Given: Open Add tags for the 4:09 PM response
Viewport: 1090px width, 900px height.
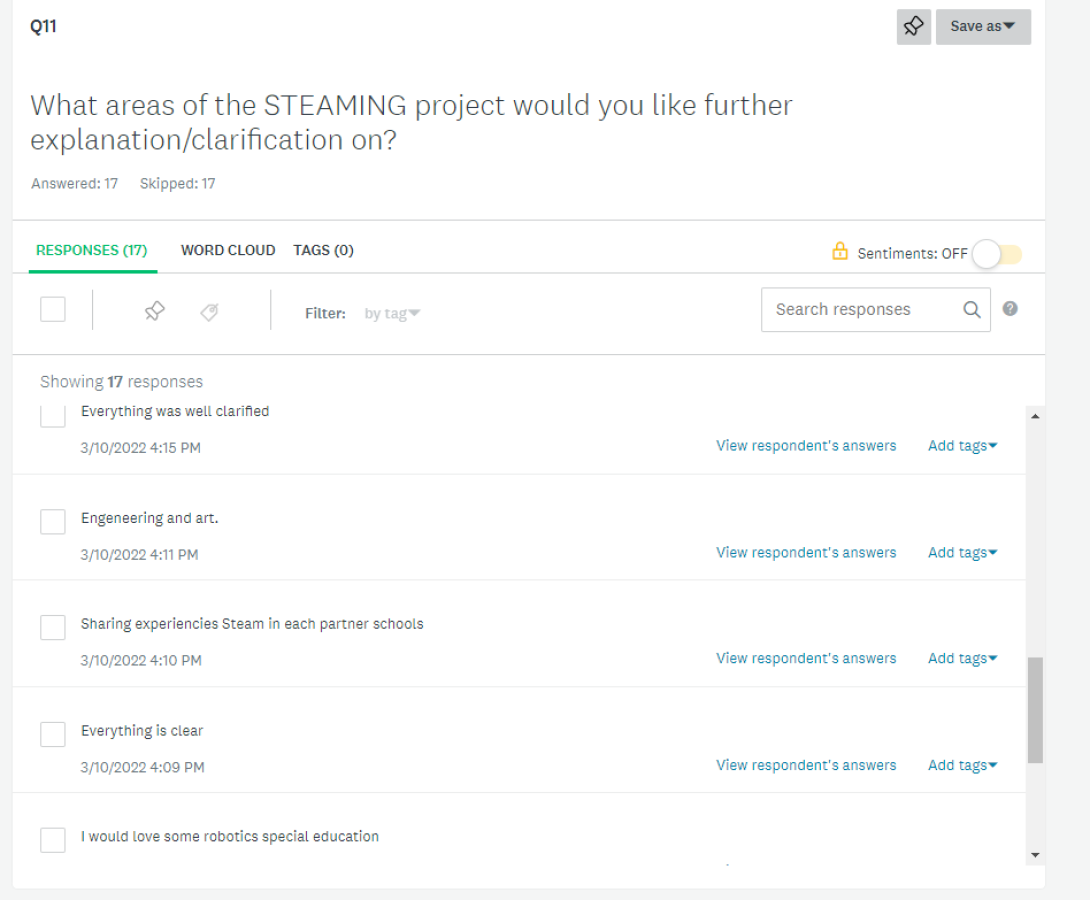Looking at the screenshot, I should tap(962, 766).
